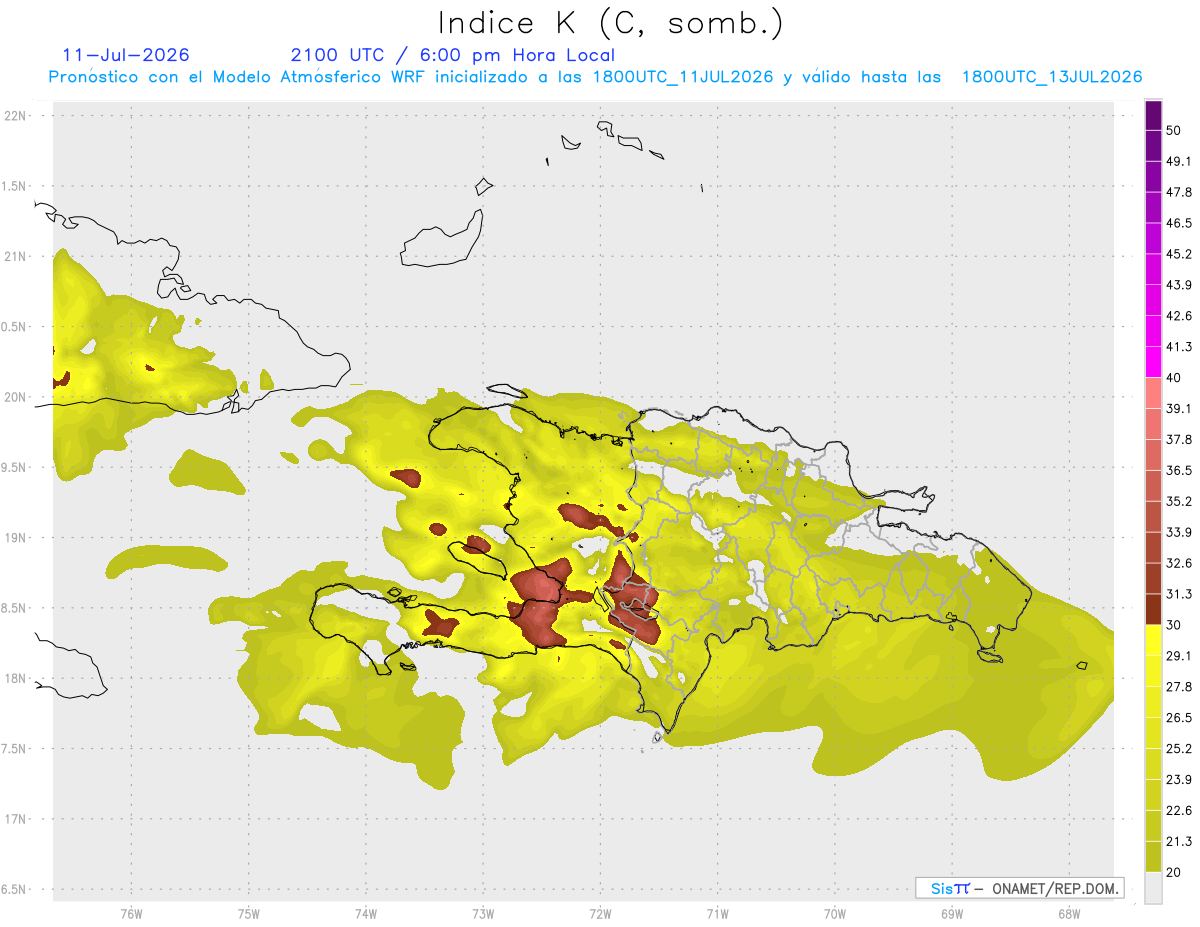
Task: Click the "21N" latitude label
Action: pos(15,256)
